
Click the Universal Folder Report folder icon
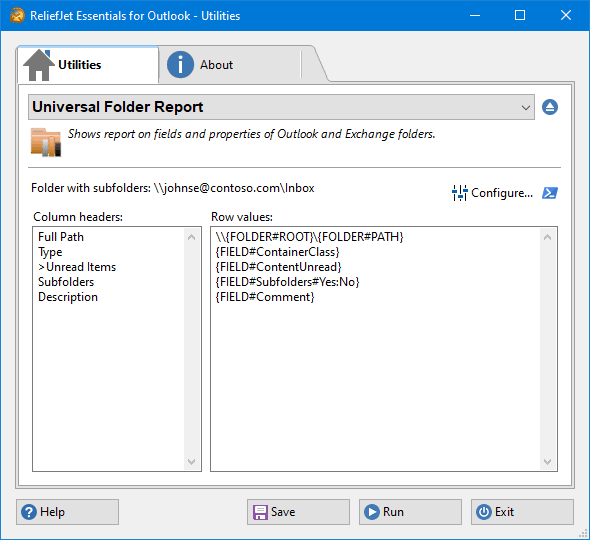(x=46, y=142)
